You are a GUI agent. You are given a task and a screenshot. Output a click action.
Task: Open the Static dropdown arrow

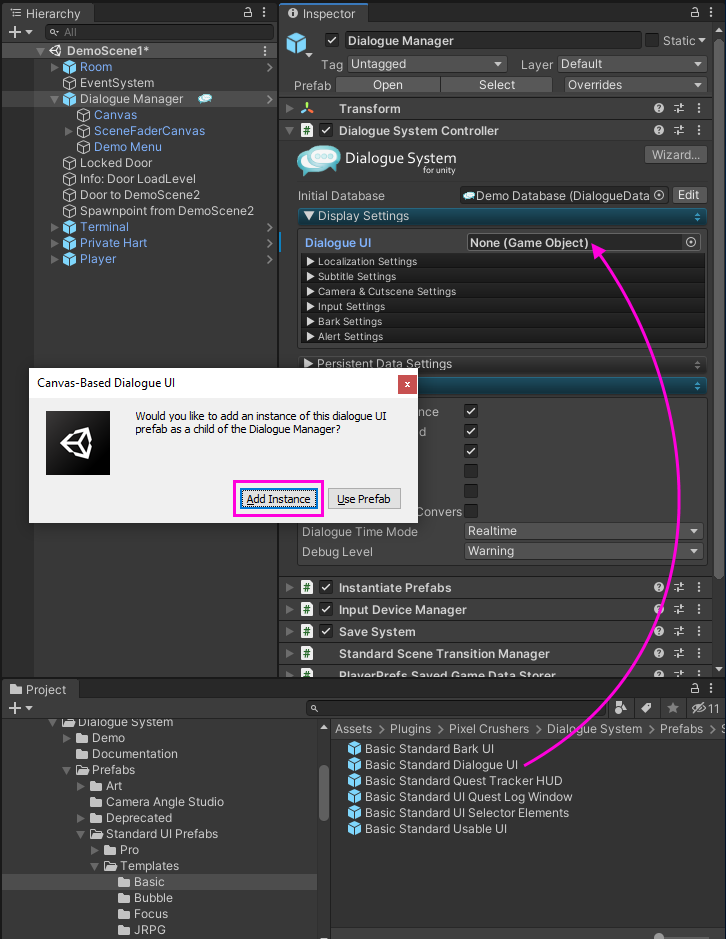(x=702, y=40)
